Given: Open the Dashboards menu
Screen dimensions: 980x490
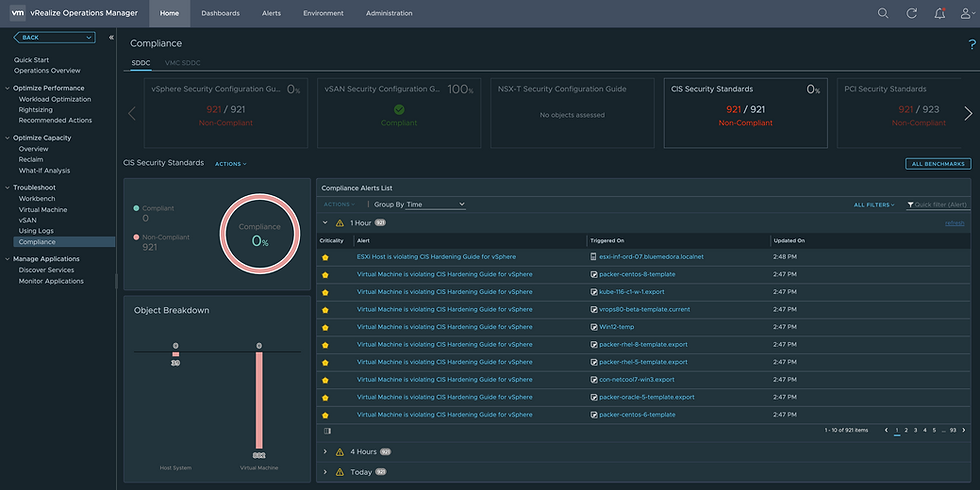Looking at the screenshot, I should (x=220, y=13).
